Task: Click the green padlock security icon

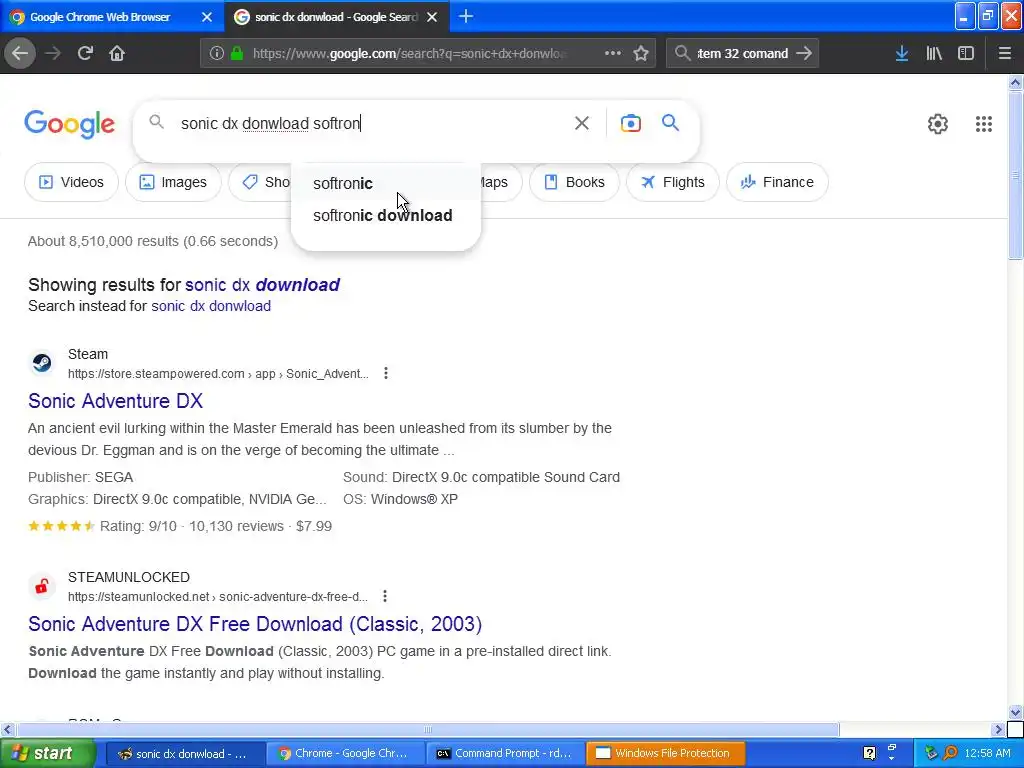Action: click(x=237, y=54)
